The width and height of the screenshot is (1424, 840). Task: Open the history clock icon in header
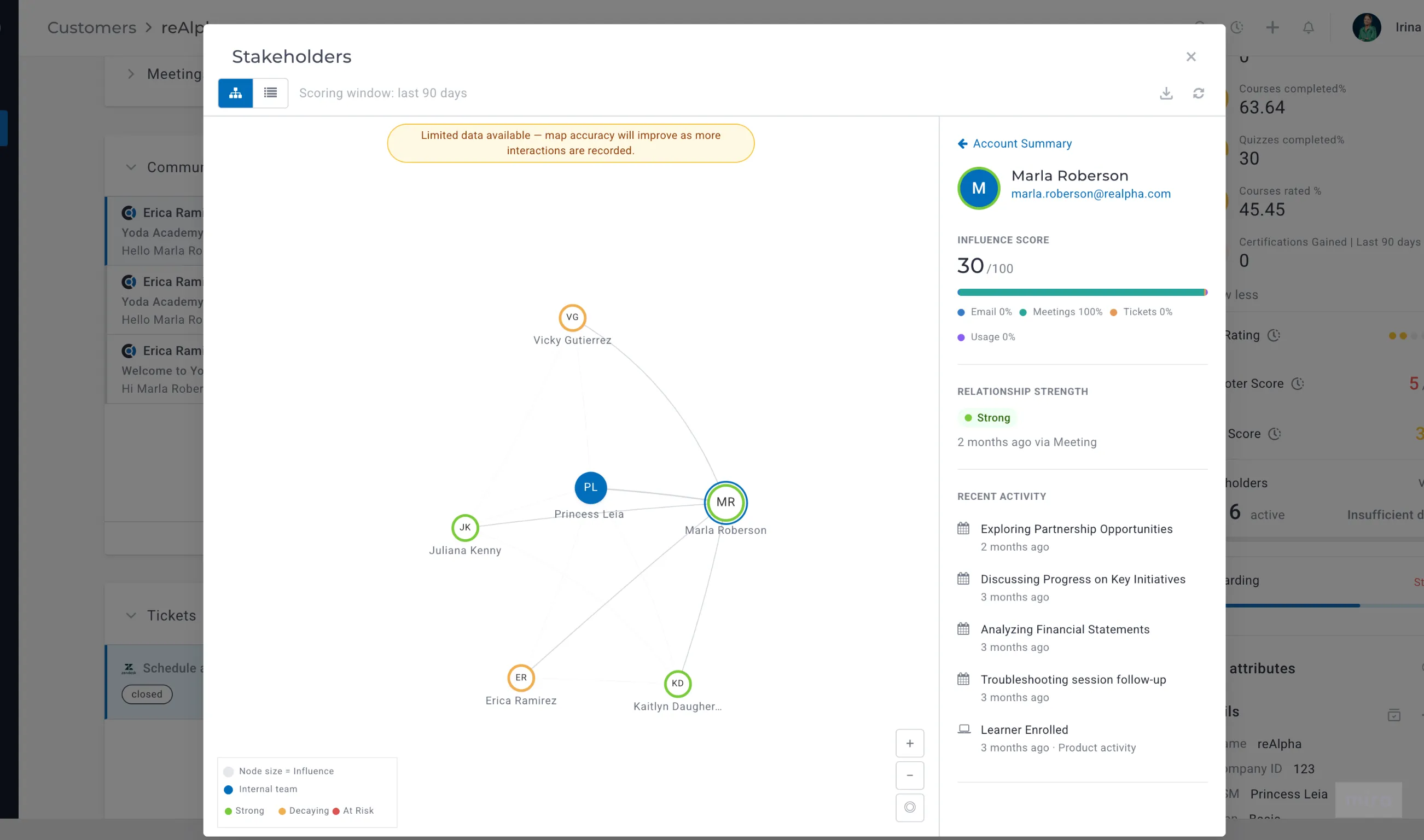coord(1236,27)
